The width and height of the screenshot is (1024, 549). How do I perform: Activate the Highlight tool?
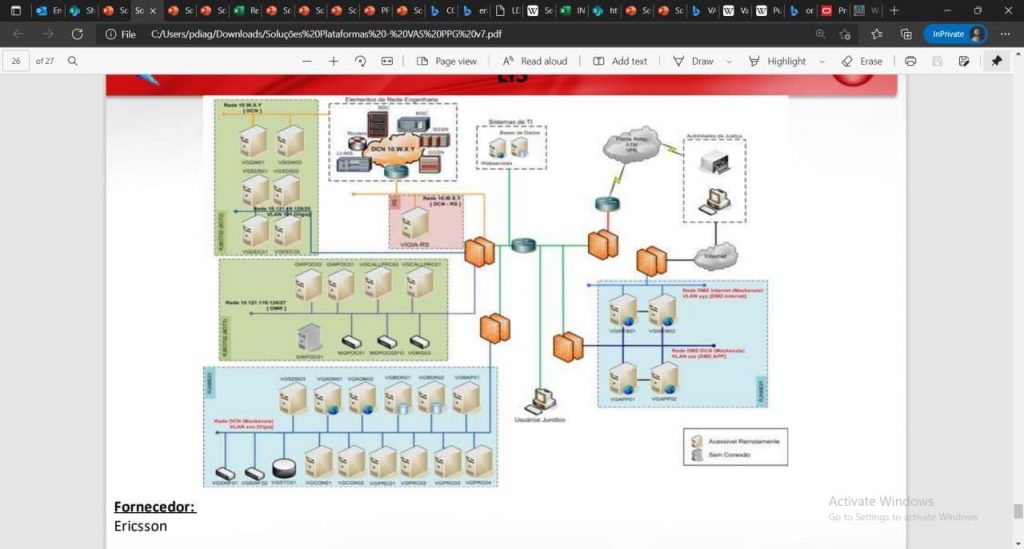777,61
